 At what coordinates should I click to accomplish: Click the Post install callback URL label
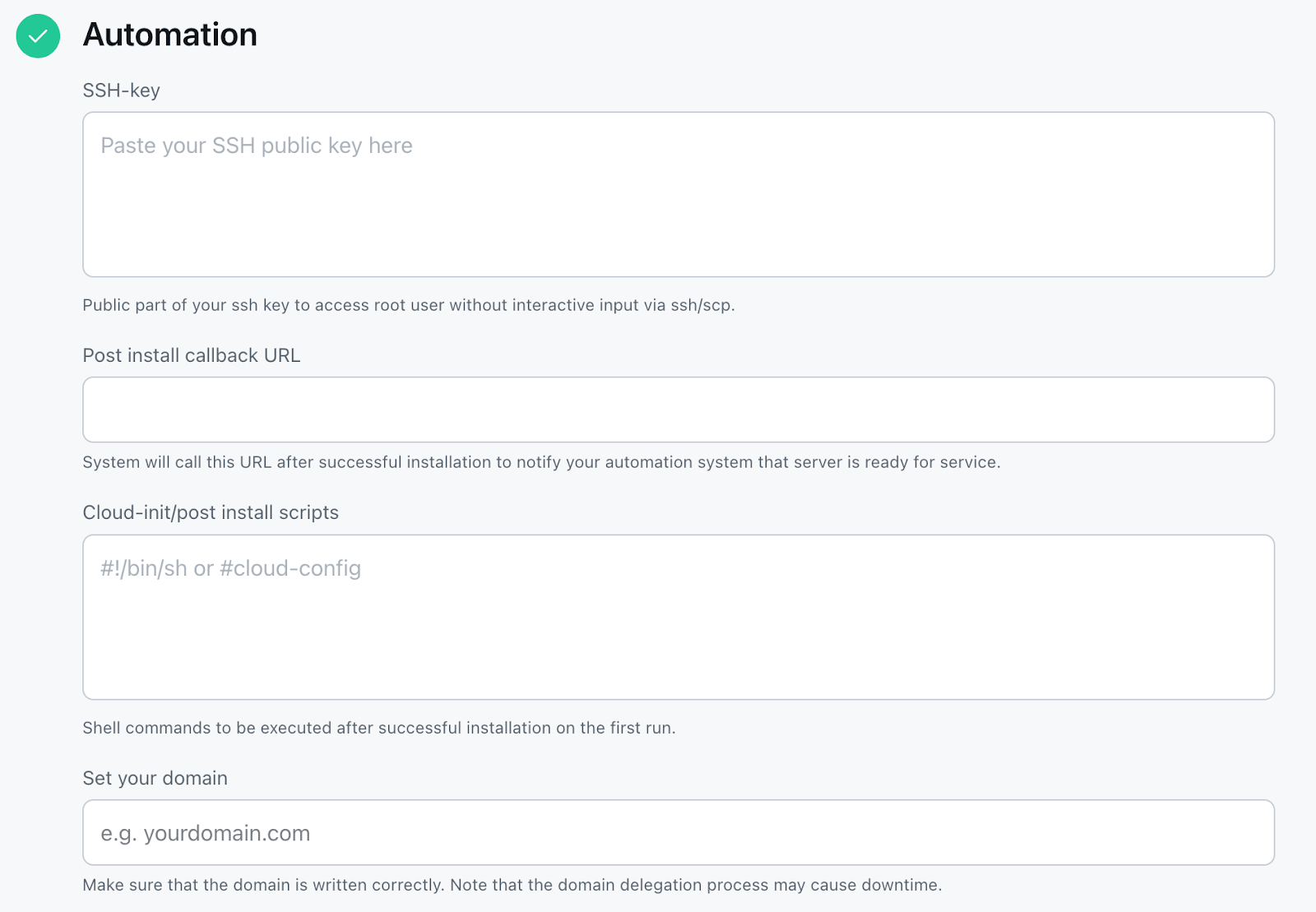(x=191, y=355)
